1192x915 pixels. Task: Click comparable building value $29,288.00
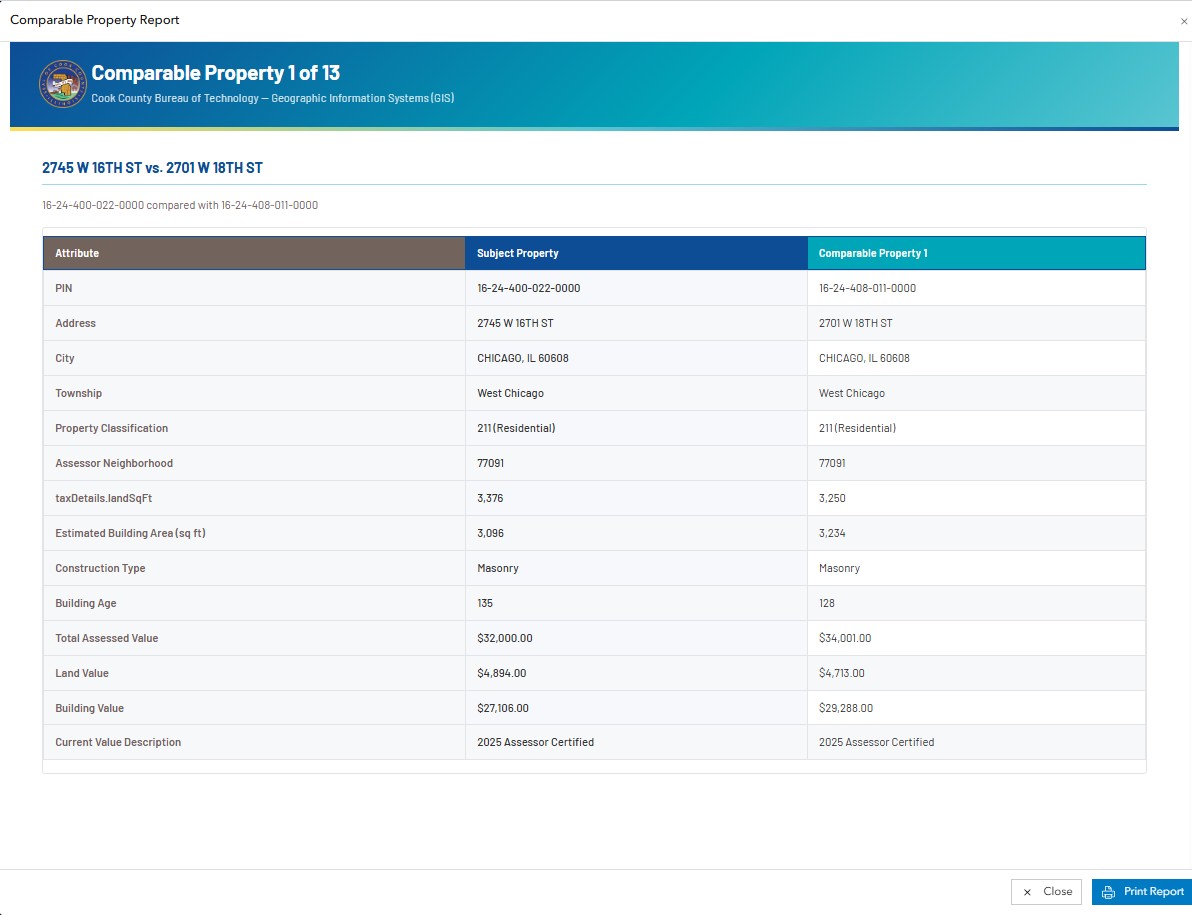coord(846,708)
